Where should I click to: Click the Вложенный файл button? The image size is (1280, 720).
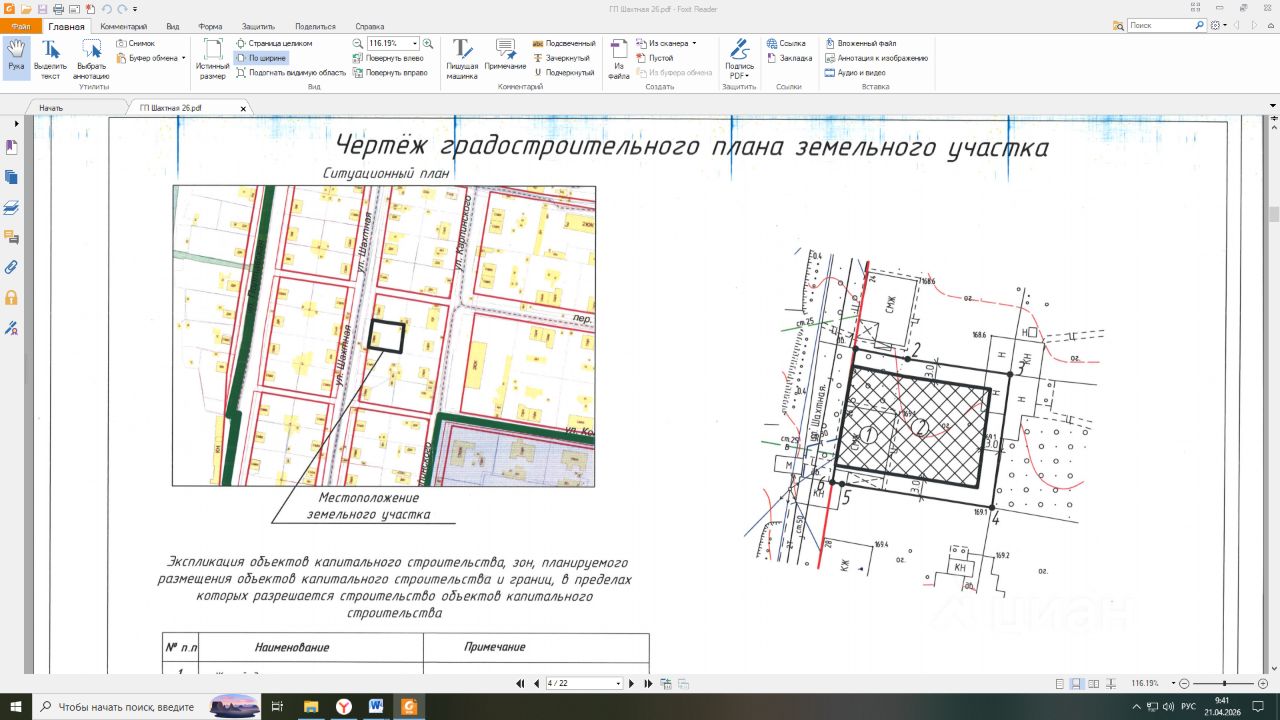click(860, 44)
